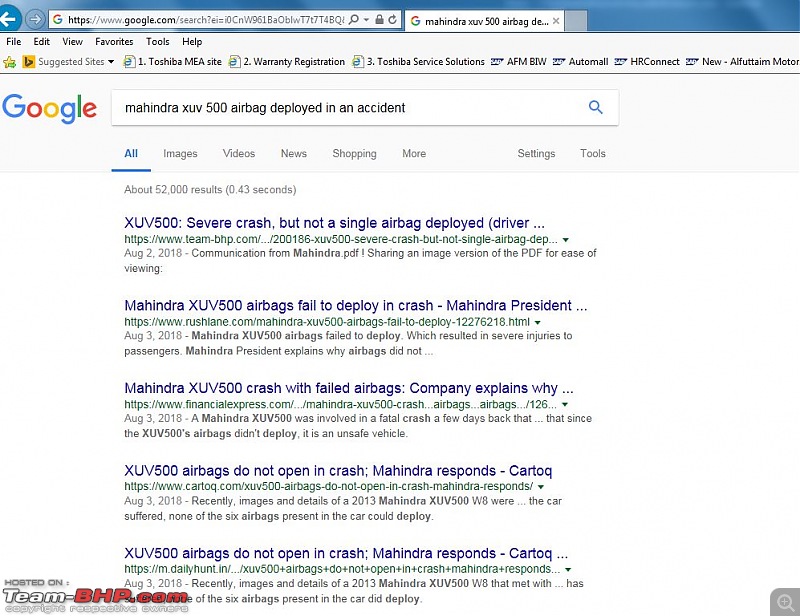Expand options arrow beside dailyhunt.in result URL
This screenshot has width=800, height=616.
(568, 570)
